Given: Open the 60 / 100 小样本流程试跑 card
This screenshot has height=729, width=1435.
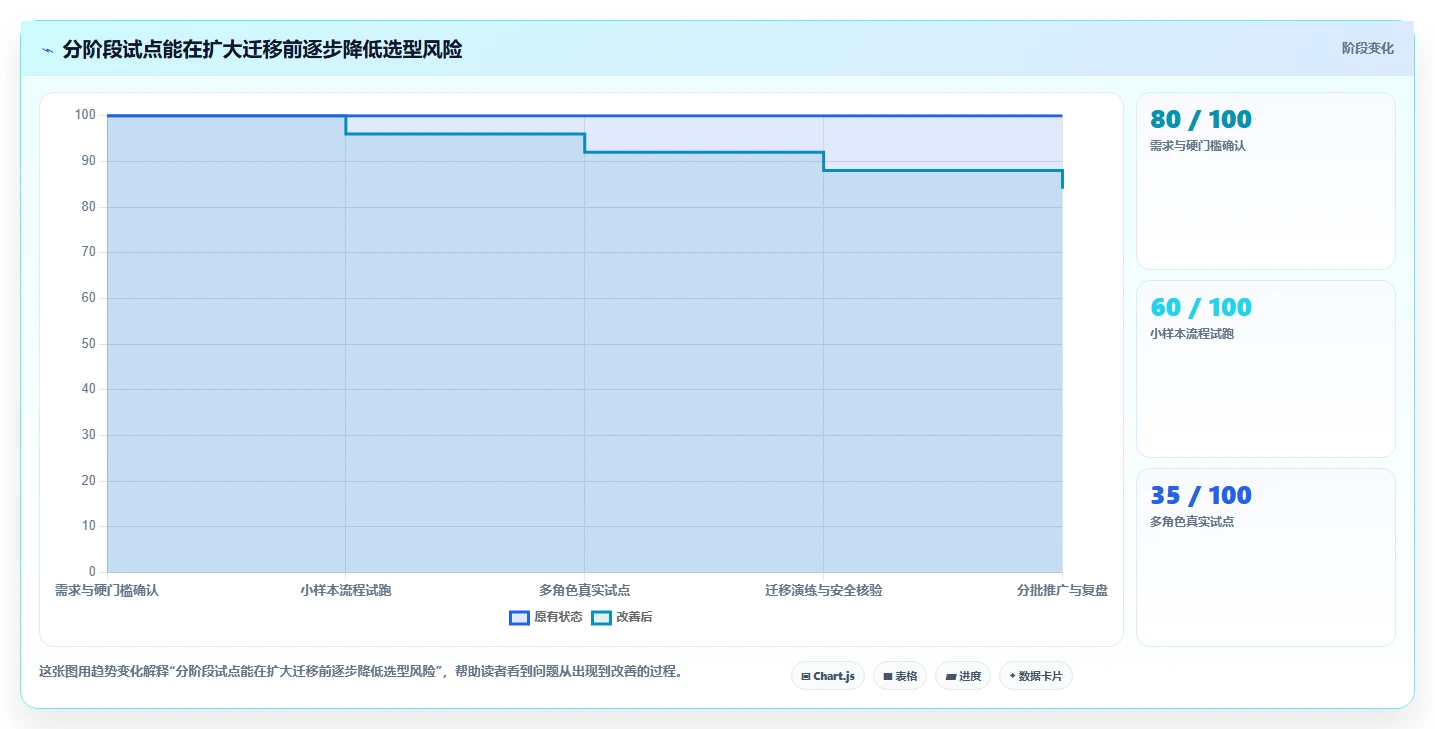Looking at the screenshot, I should 1265,369.
